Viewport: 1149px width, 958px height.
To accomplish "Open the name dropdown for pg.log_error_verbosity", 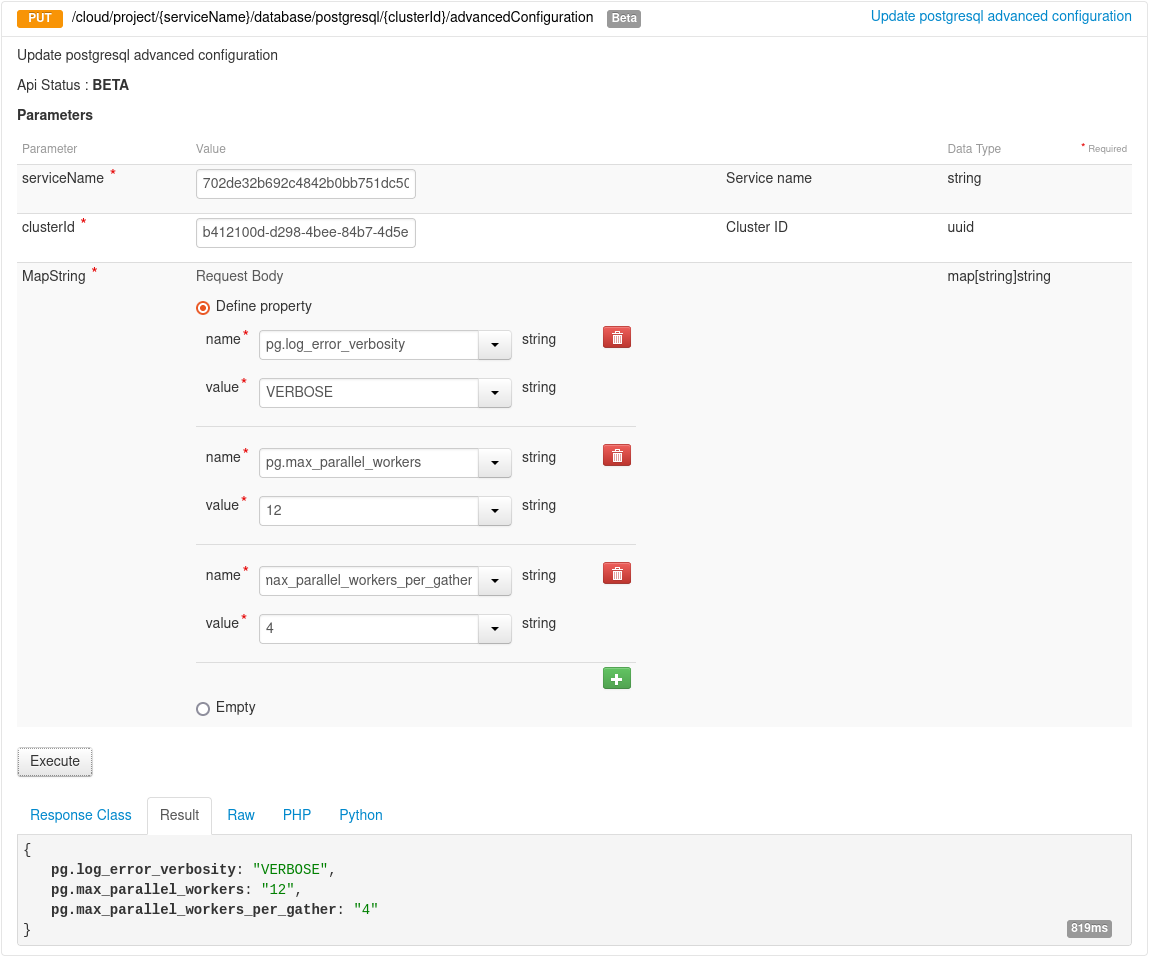I will [494, 344].
